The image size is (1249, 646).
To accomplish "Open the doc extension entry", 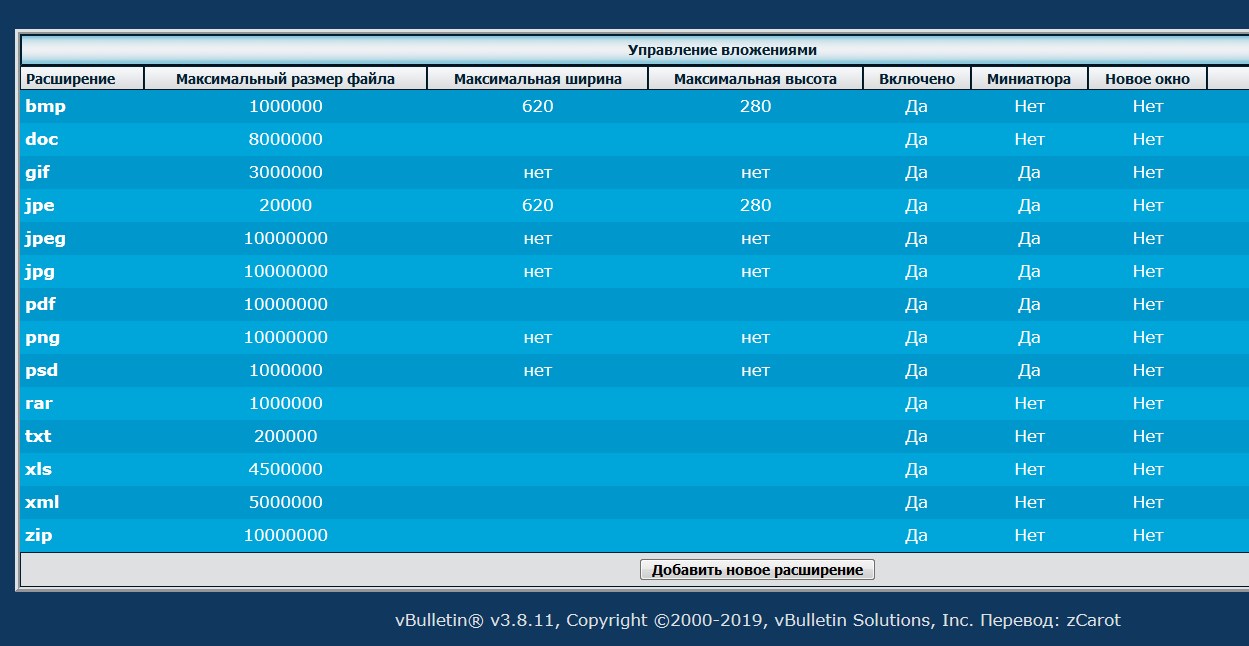I will 42,139.
